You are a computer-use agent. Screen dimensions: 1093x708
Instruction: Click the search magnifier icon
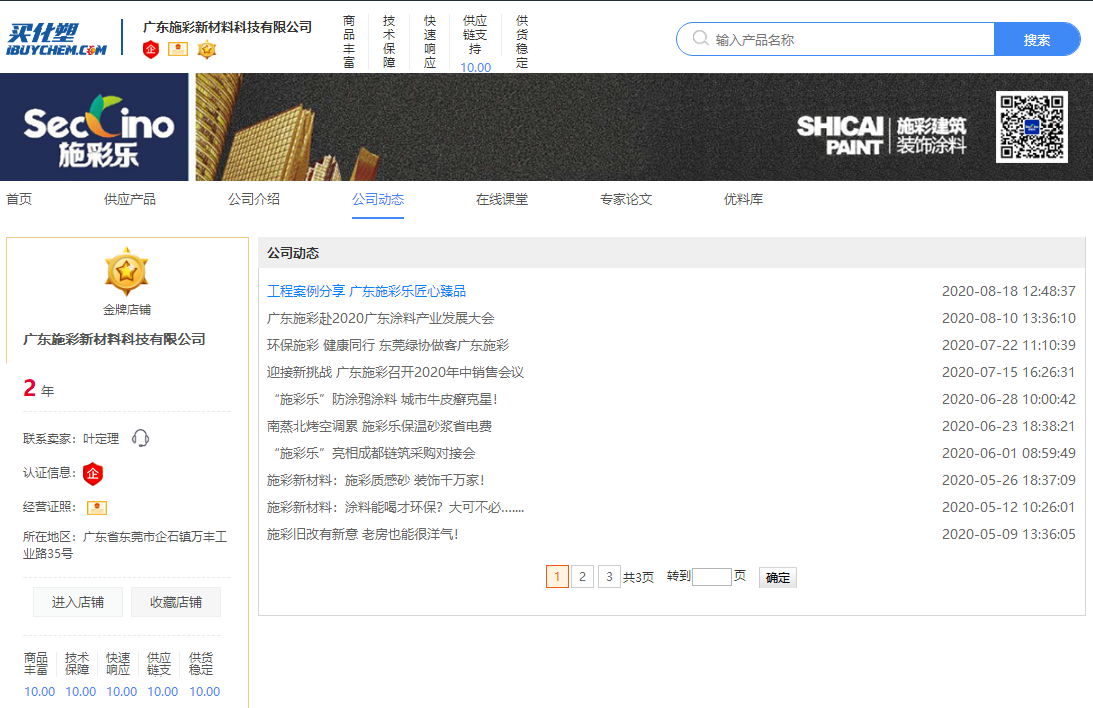pyautogui.click(x=701, y=38)
